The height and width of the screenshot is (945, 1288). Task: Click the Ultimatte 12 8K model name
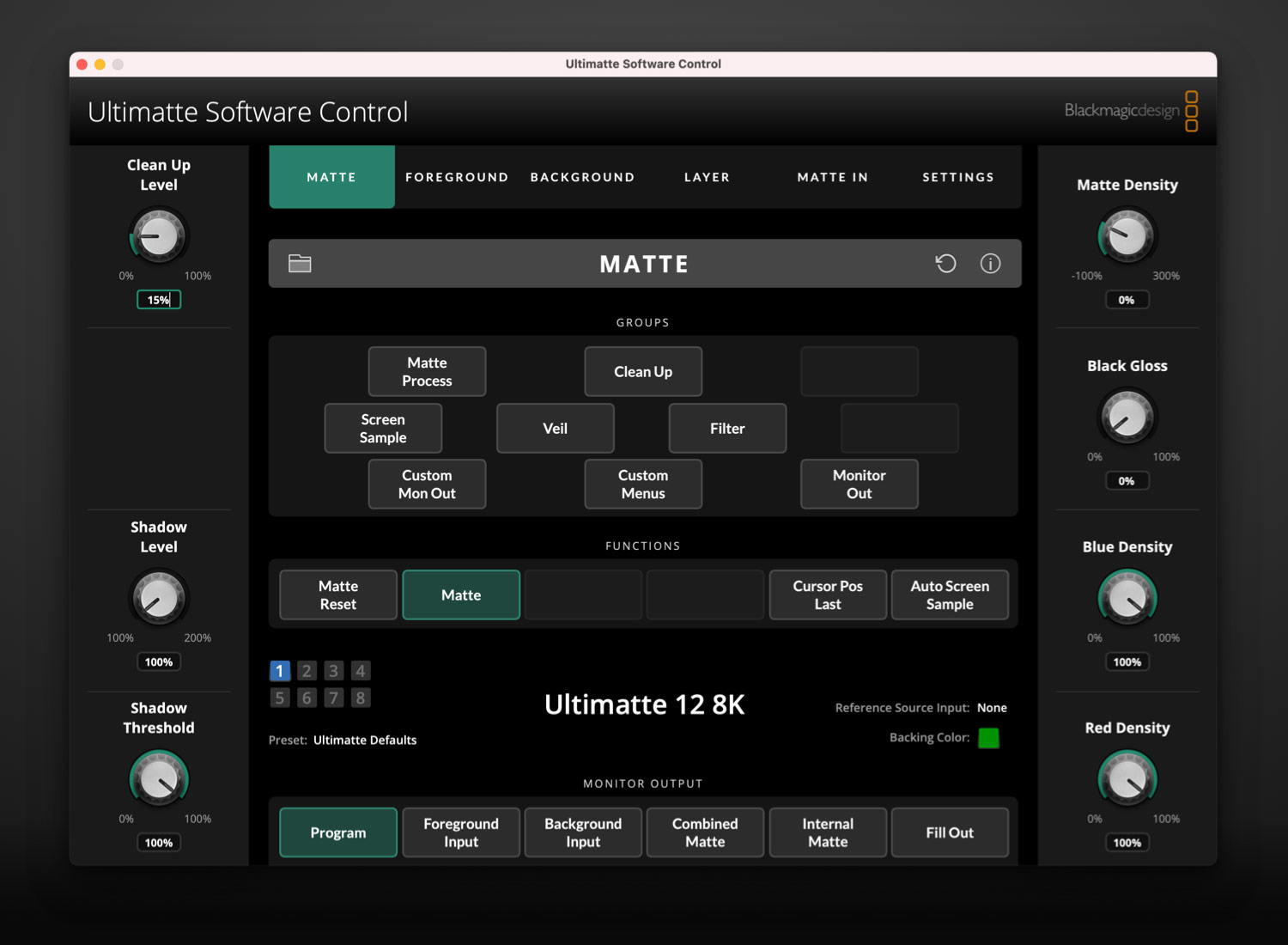[x=645, y=704]
